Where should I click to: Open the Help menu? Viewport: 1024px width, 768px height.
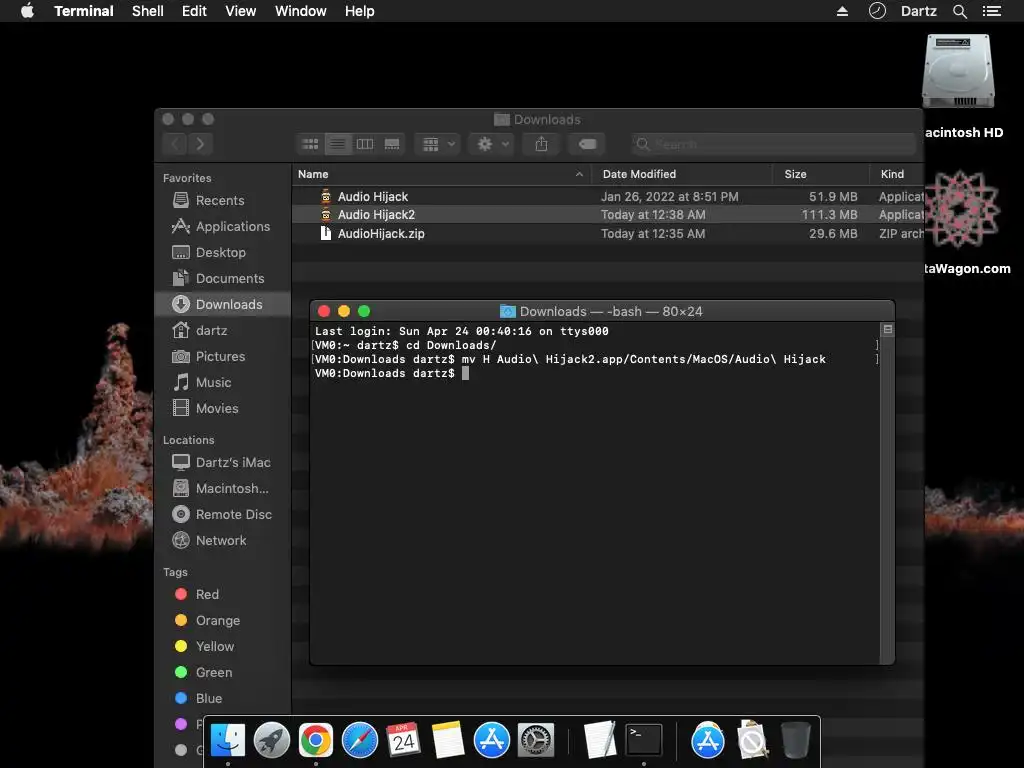coord(360,11)
